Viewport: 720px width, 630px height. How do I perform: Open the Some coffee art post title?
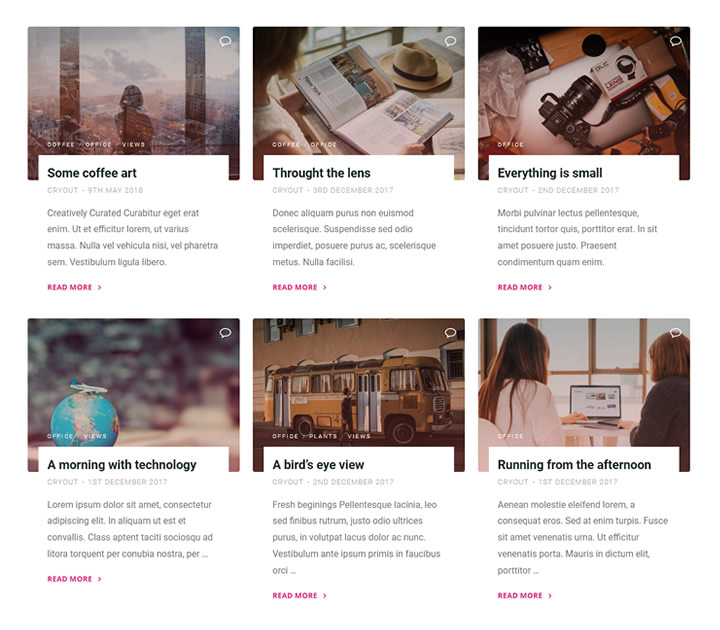coord(92,173)
